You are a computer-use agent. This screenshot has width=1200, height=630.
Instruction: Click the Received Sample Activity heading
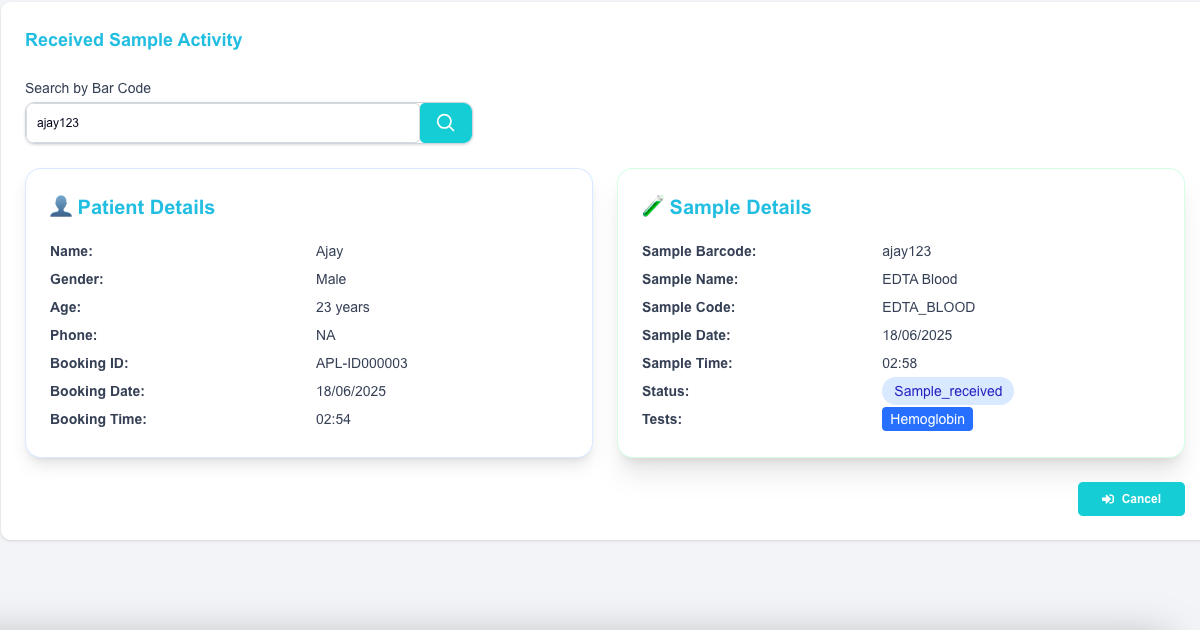pyautogui.click(x=133, y=40)
